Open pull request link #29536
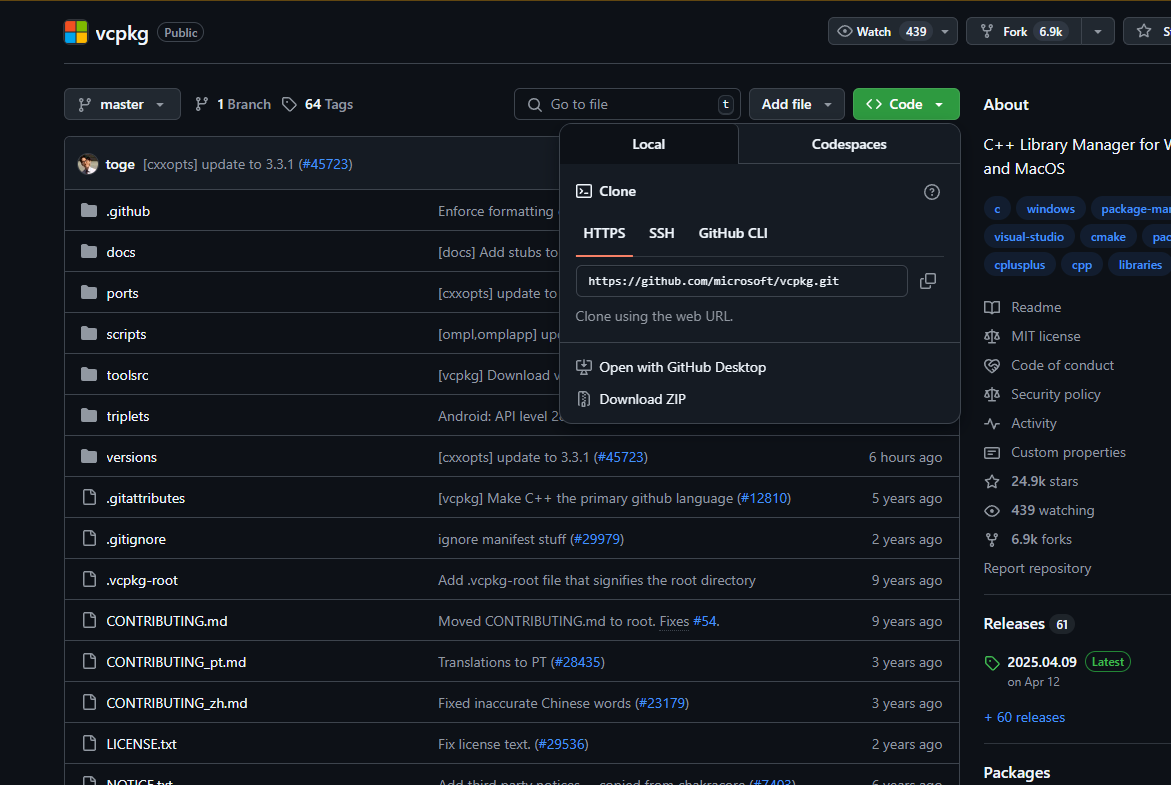 (562, 745)
